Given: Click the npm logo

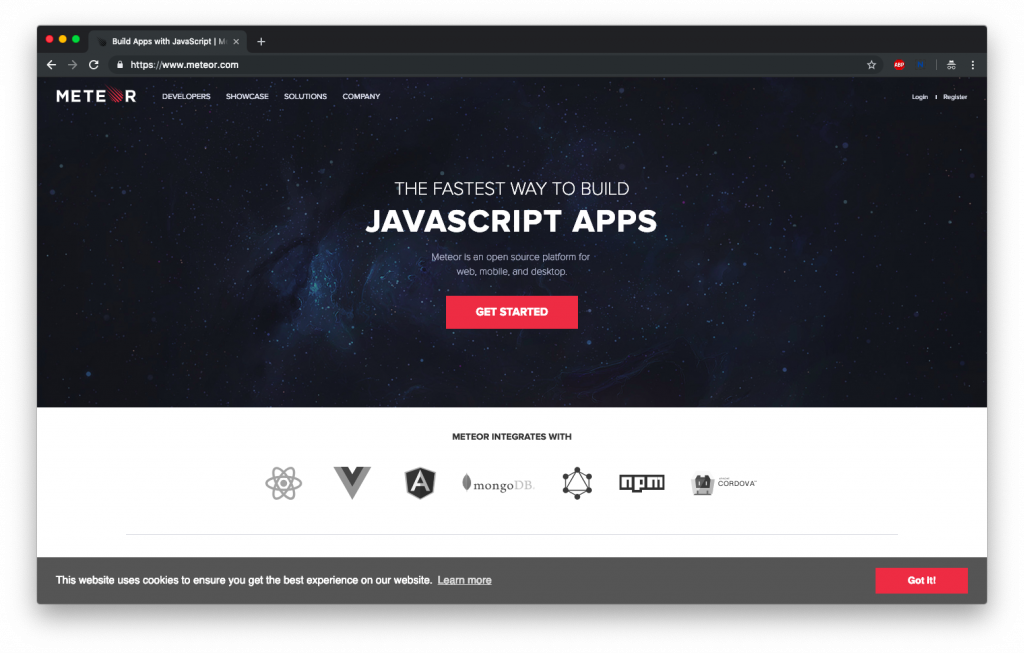Looking at the screenshot, I should tap(641, 483).
